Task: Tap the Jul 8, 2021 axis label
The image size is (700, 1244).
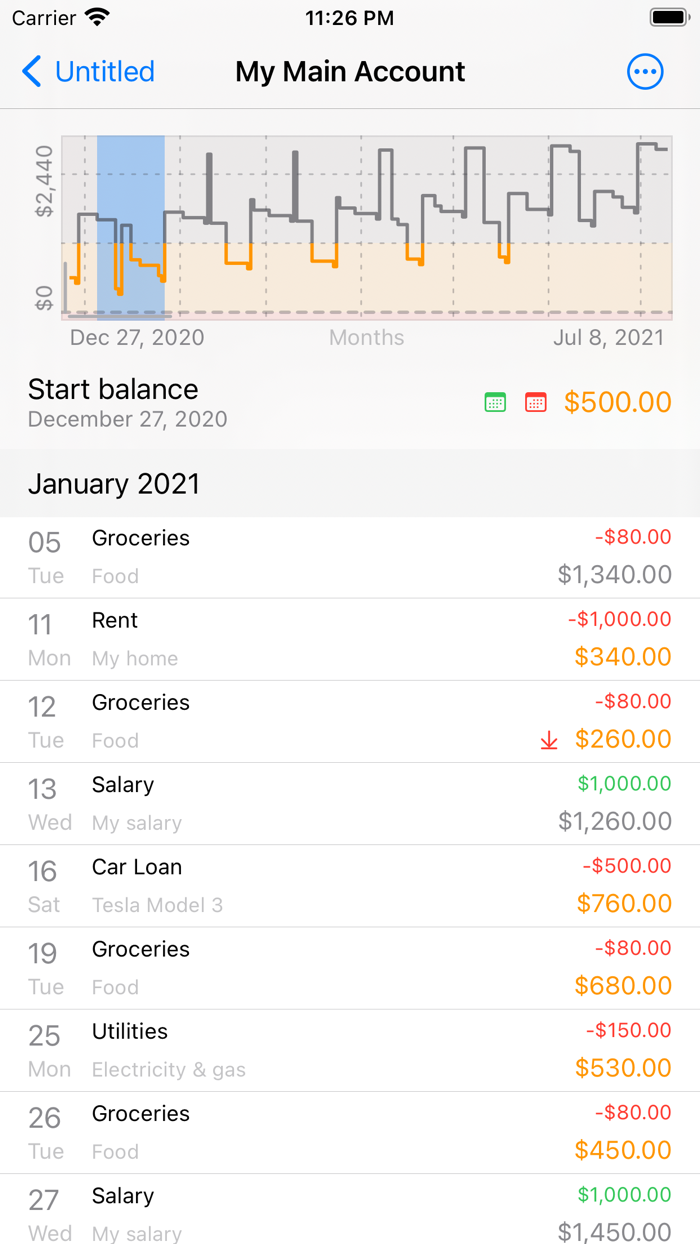Action: (611, 338)
